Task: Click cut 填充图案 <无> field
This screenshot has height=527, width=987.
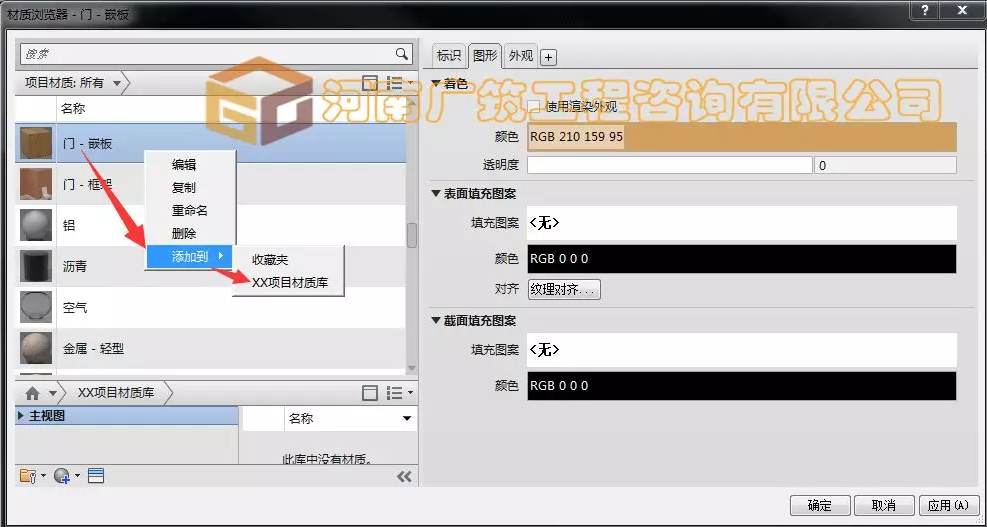Action: (x=742, y=349)
